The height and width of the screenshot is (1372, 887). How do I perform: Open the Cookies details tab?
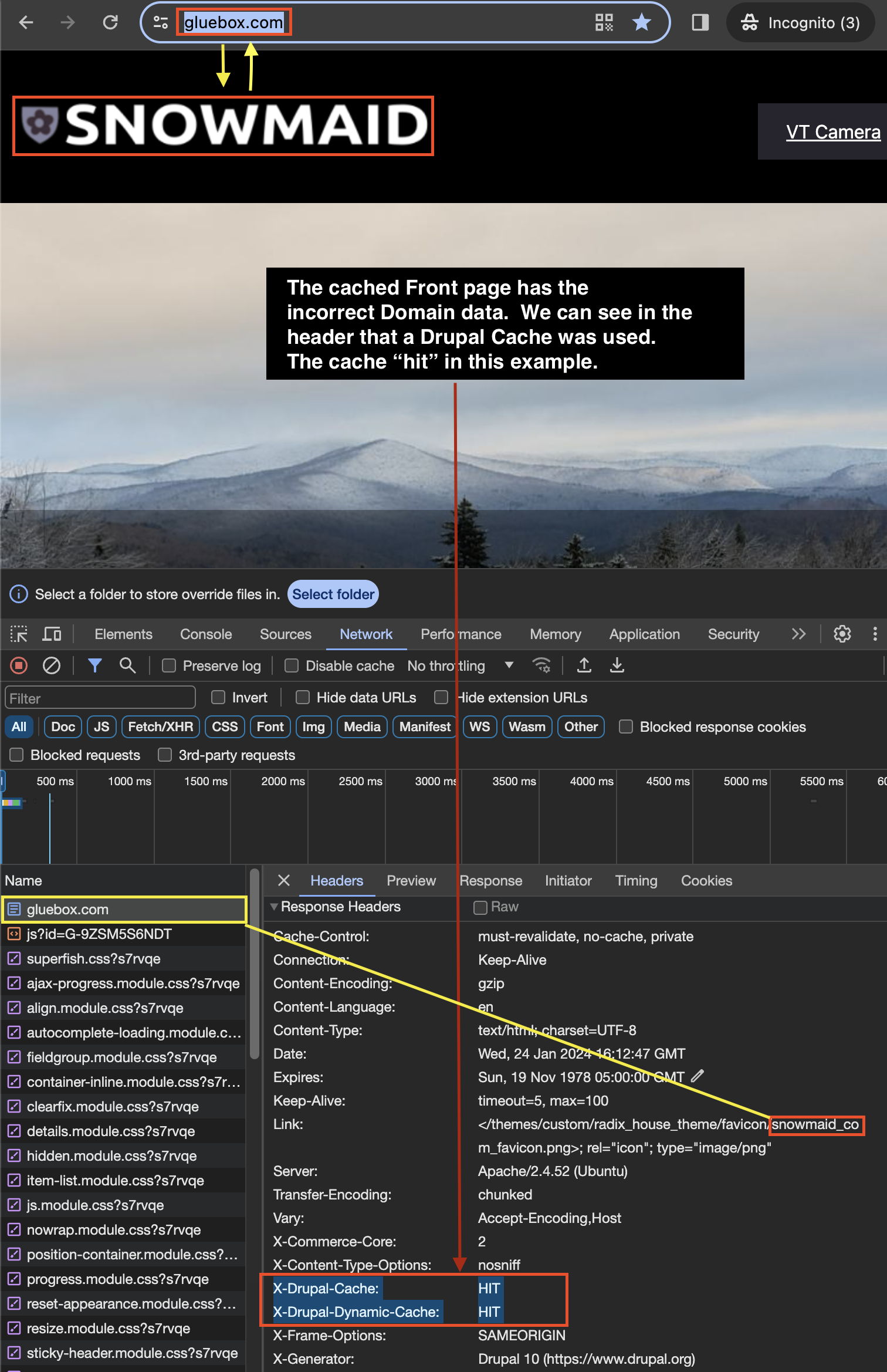coord(706,880)
